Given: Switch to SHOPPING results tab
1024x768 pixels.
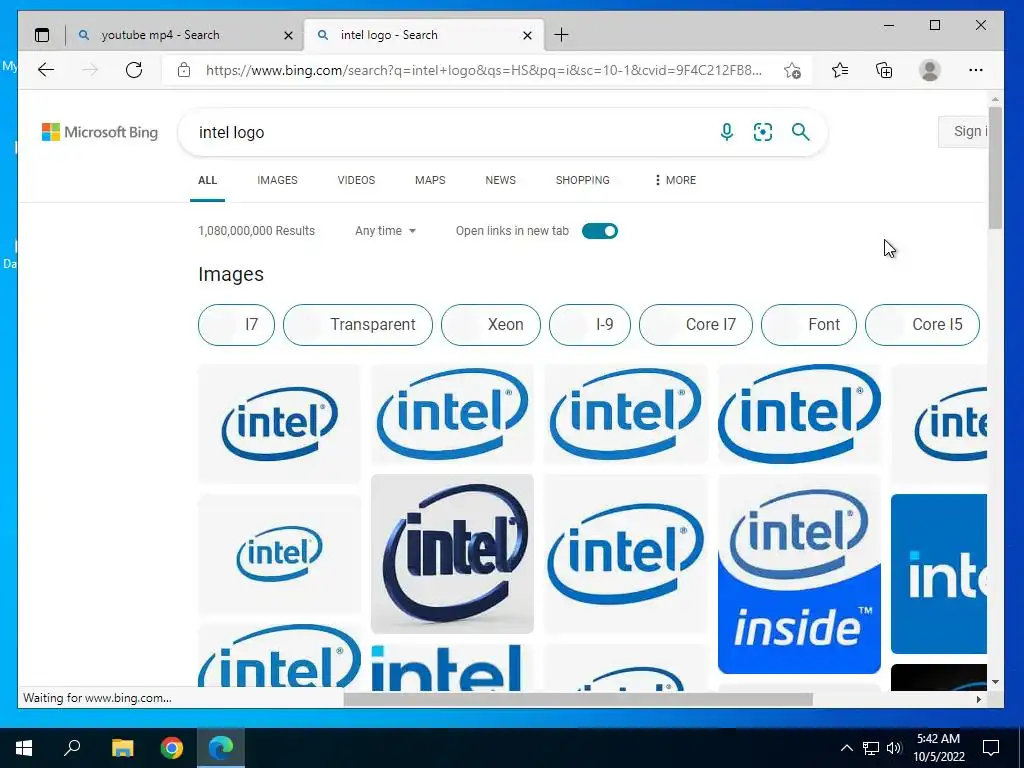Looking at the screenshot, I should tap(583, 180).
